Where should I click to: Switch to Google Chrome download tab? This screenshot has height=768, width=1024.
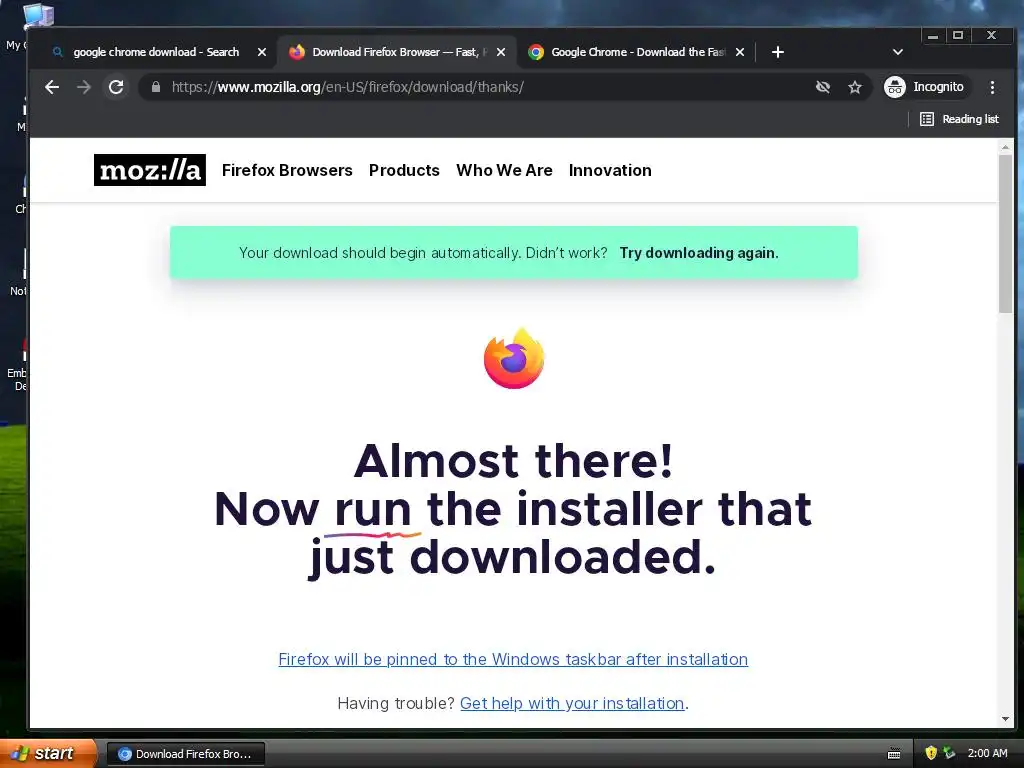(637, 52)
